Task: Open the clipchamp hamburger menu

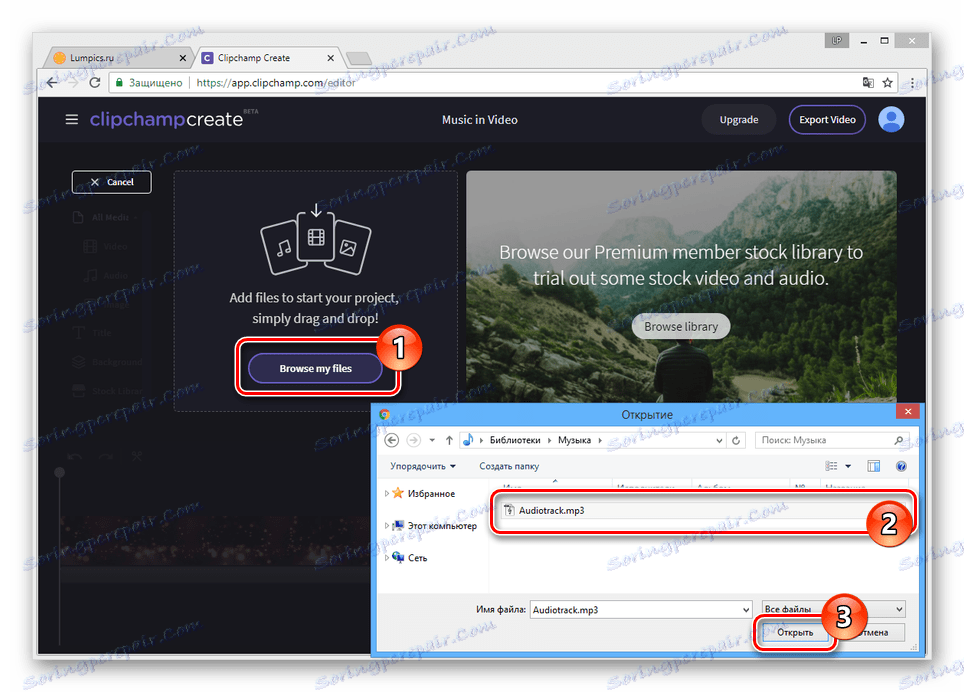Action: (72, 119)
